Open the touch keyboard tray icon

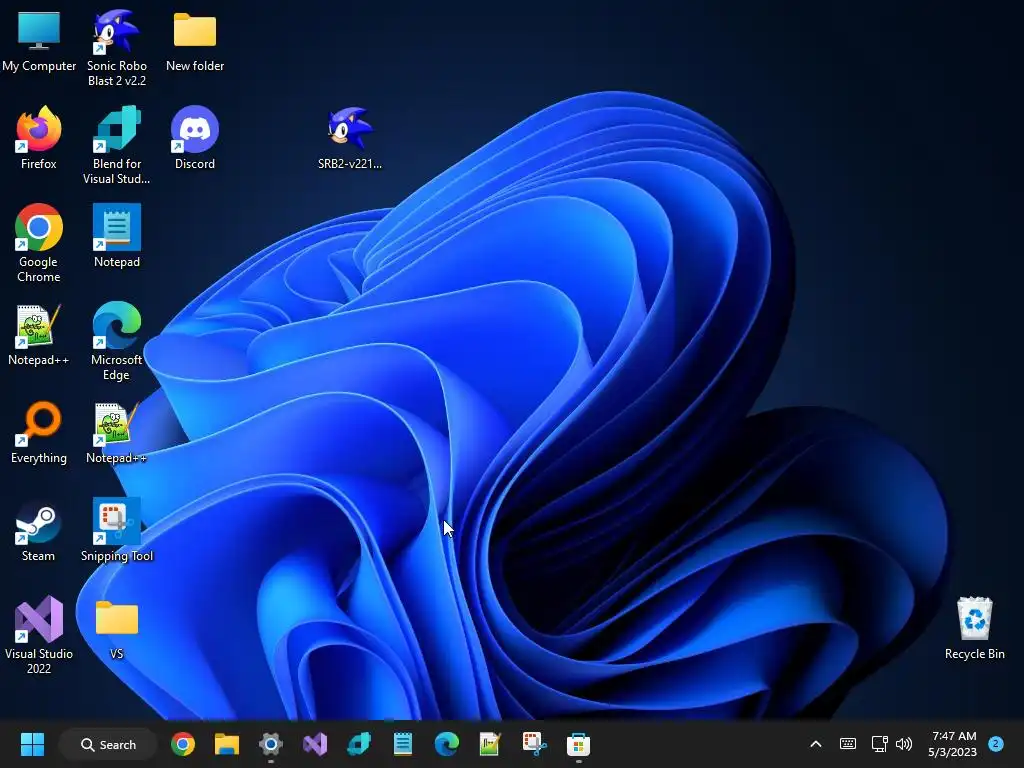coord(848,744)
